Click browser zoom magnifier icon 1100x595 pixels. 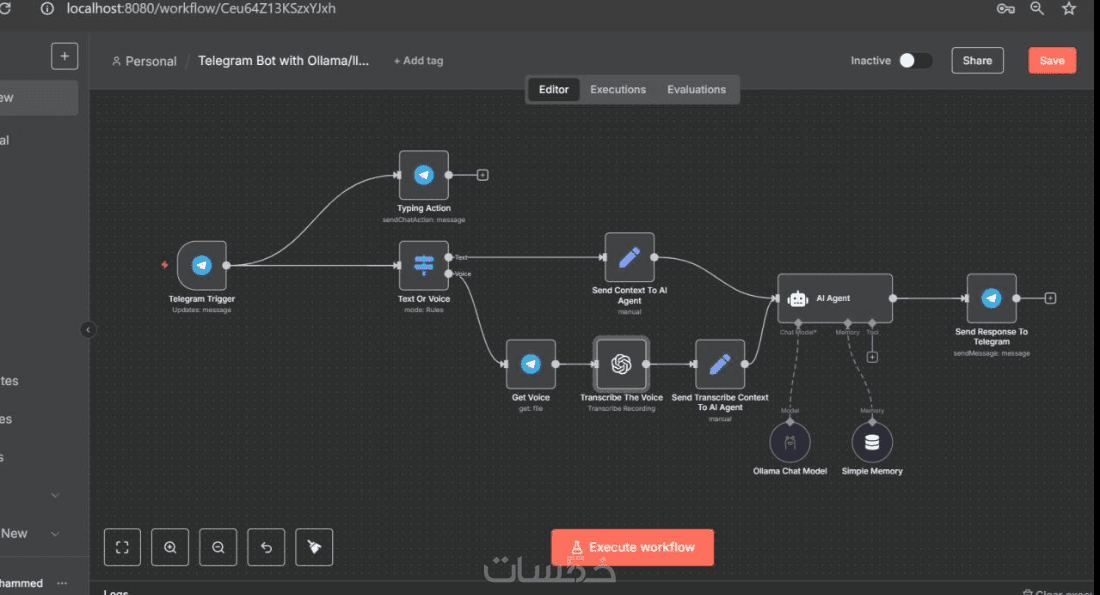pyautogui.click(x=1037, y=8)
